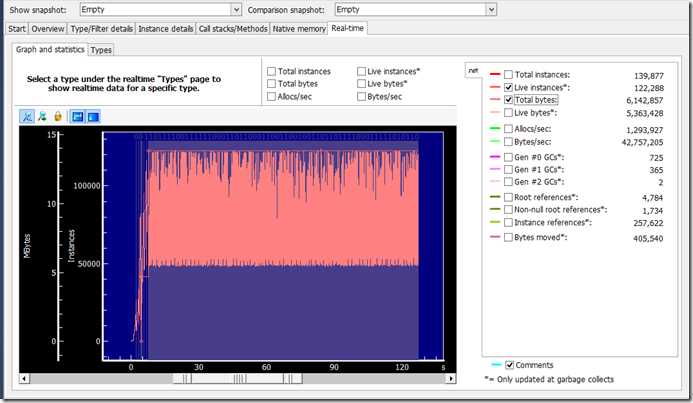Switch to the Types sub-tab

[101, 50]
